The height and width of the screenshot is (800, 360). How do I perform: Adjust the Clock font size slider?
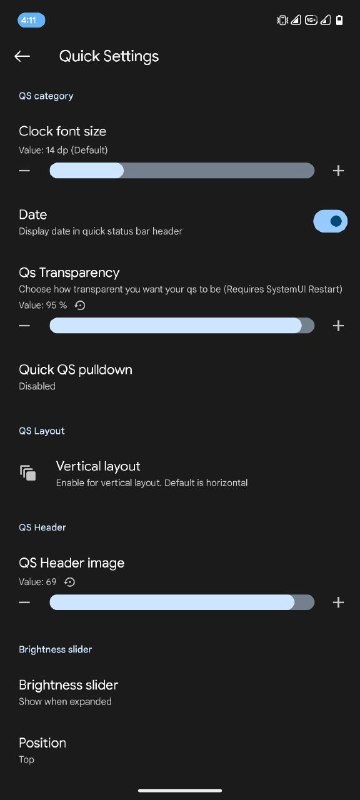pyautogui.click(x=182, y=170)
